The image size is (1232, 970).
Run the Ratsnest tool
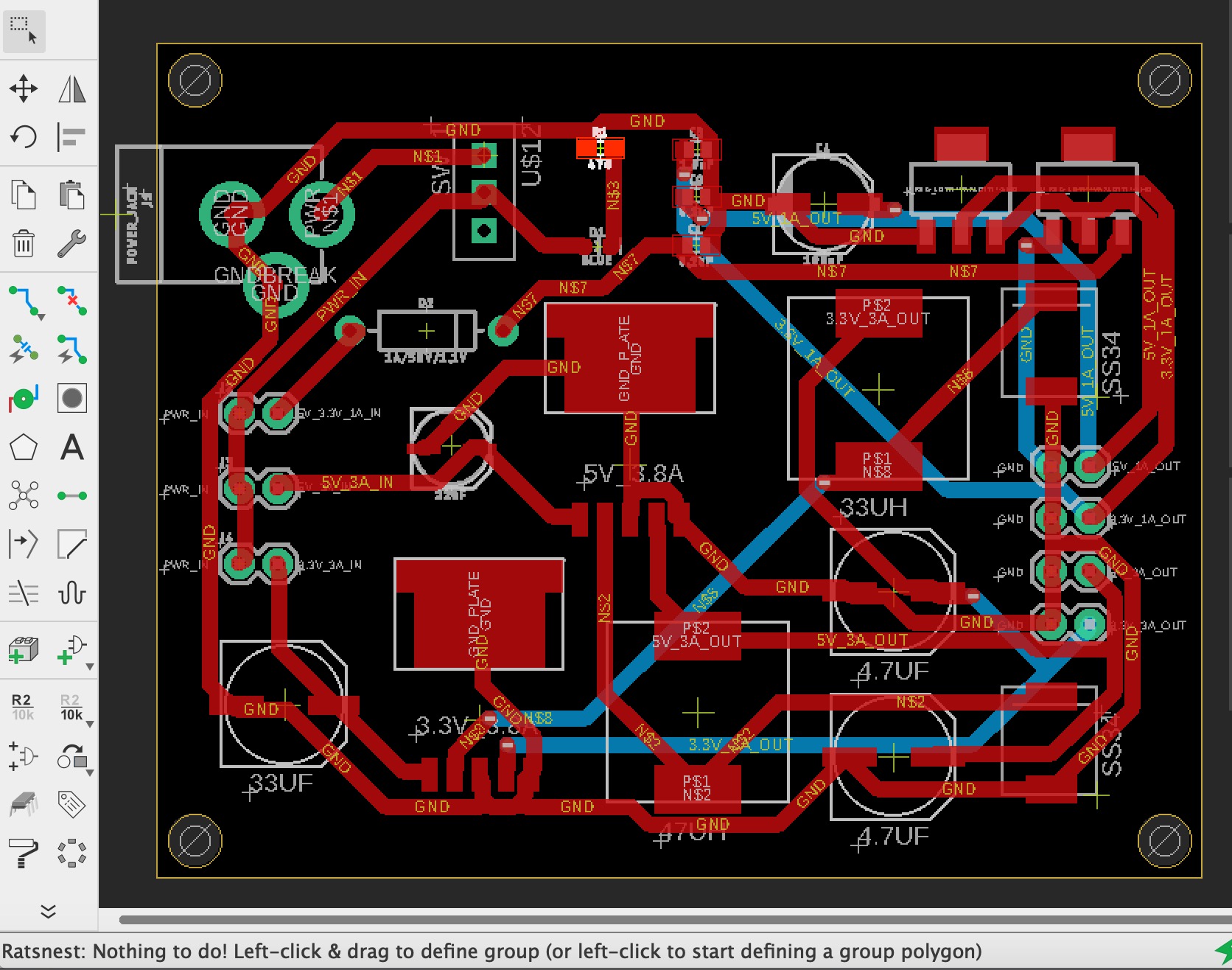(x=24, y=495)
